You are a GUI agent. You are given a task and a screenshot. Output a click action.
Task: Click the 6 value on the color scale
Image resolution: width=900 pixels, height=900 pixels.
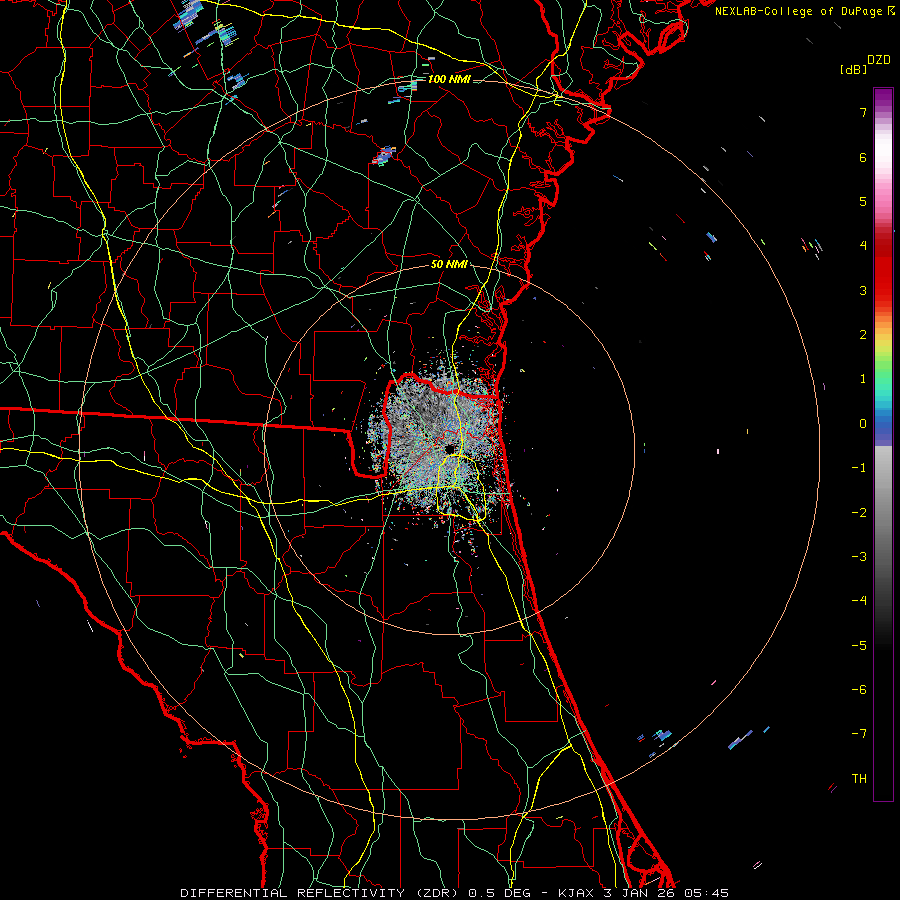click(x=863, y=157)
